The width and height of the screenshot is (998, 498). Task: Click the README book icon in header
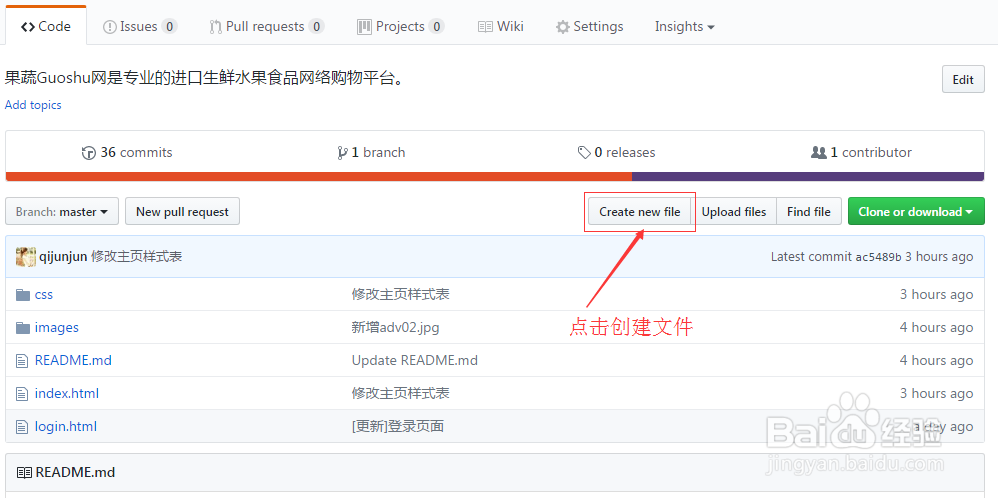[x=24, y=473]
